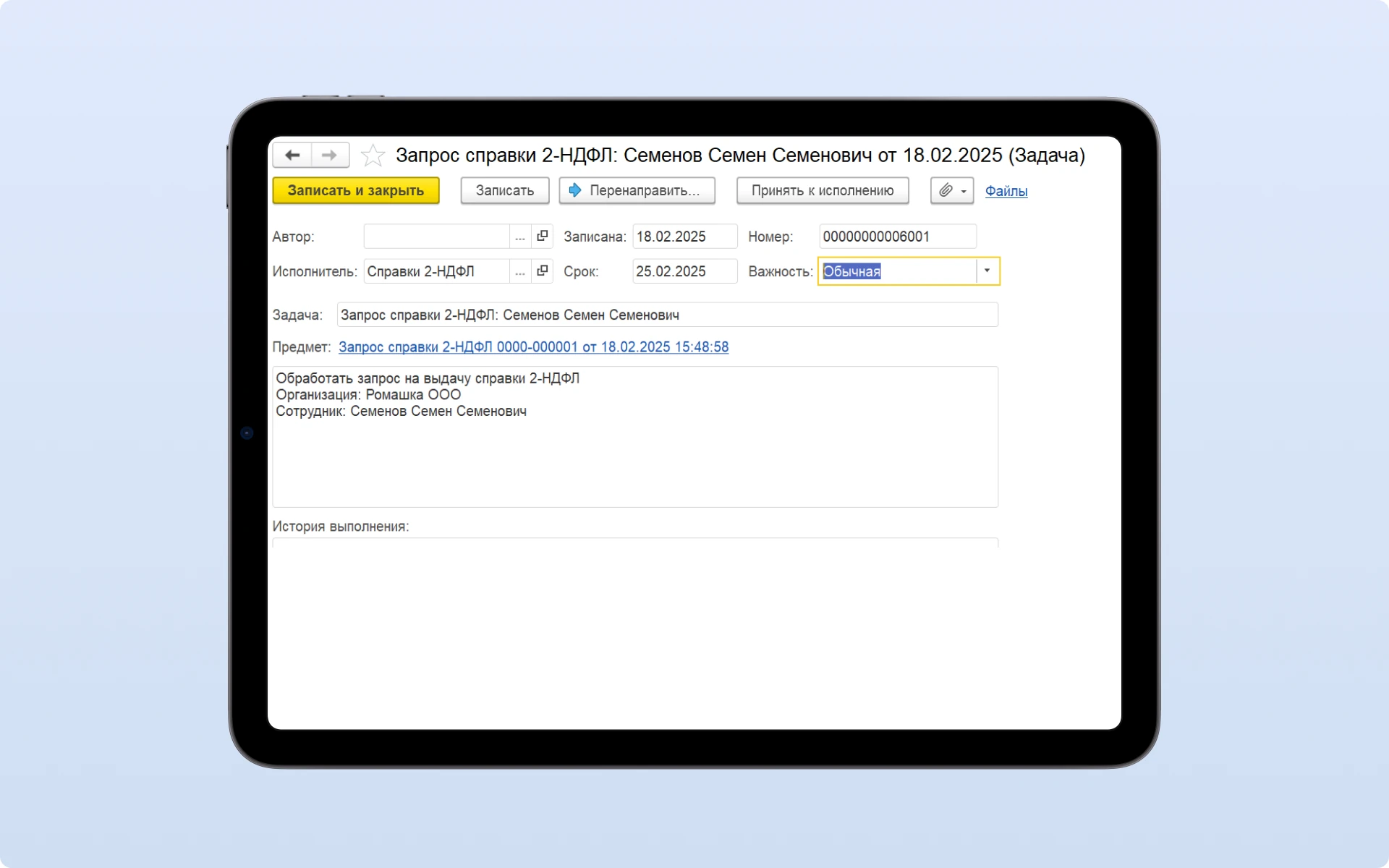Open the Запрос справки 2-НДФЛ subject link
The height and width of the screenshot is (868, 1389).
point(533,347)
